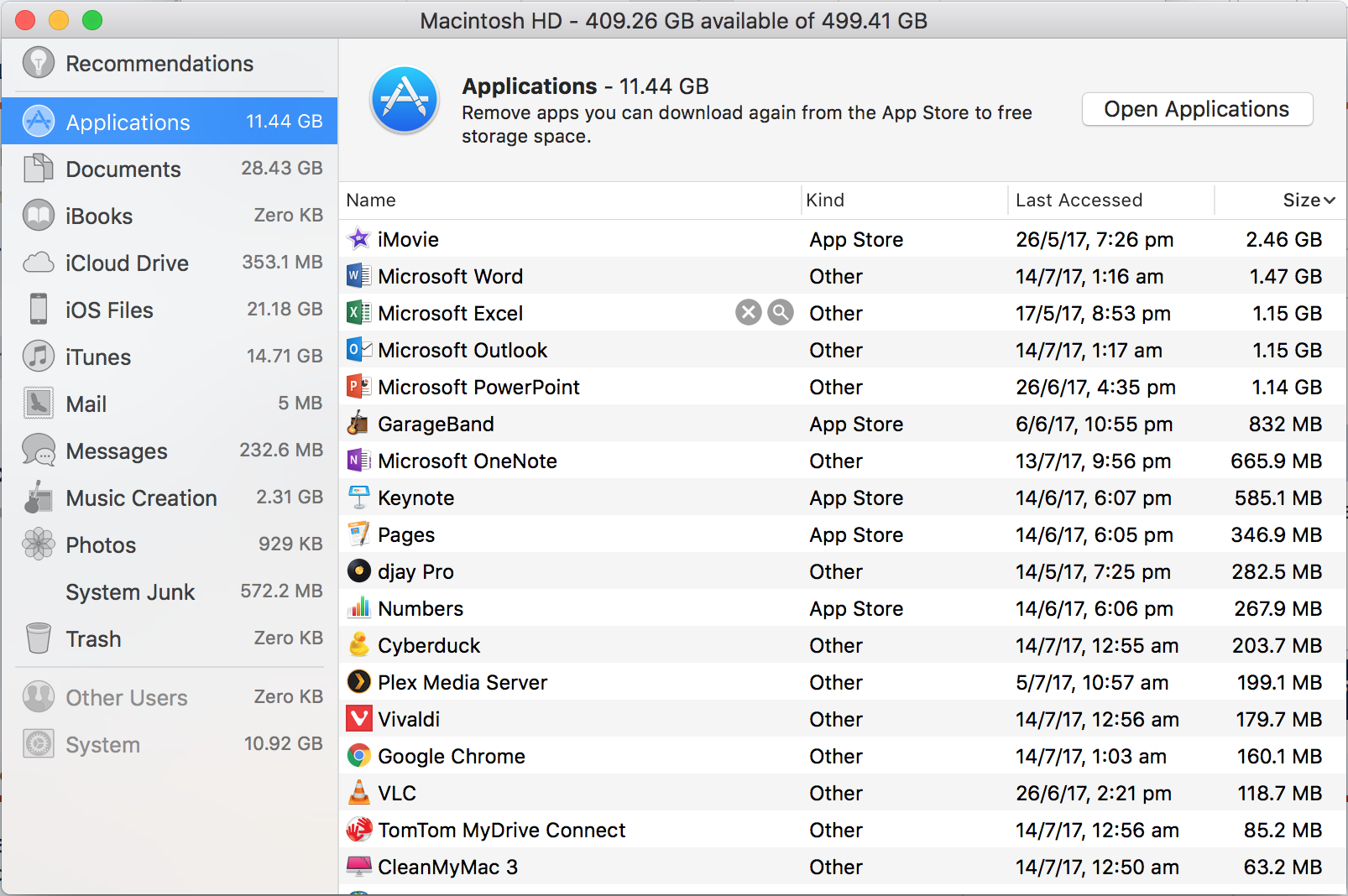Sort the list by Name column
1348x896 pixels.
[371, 201]
